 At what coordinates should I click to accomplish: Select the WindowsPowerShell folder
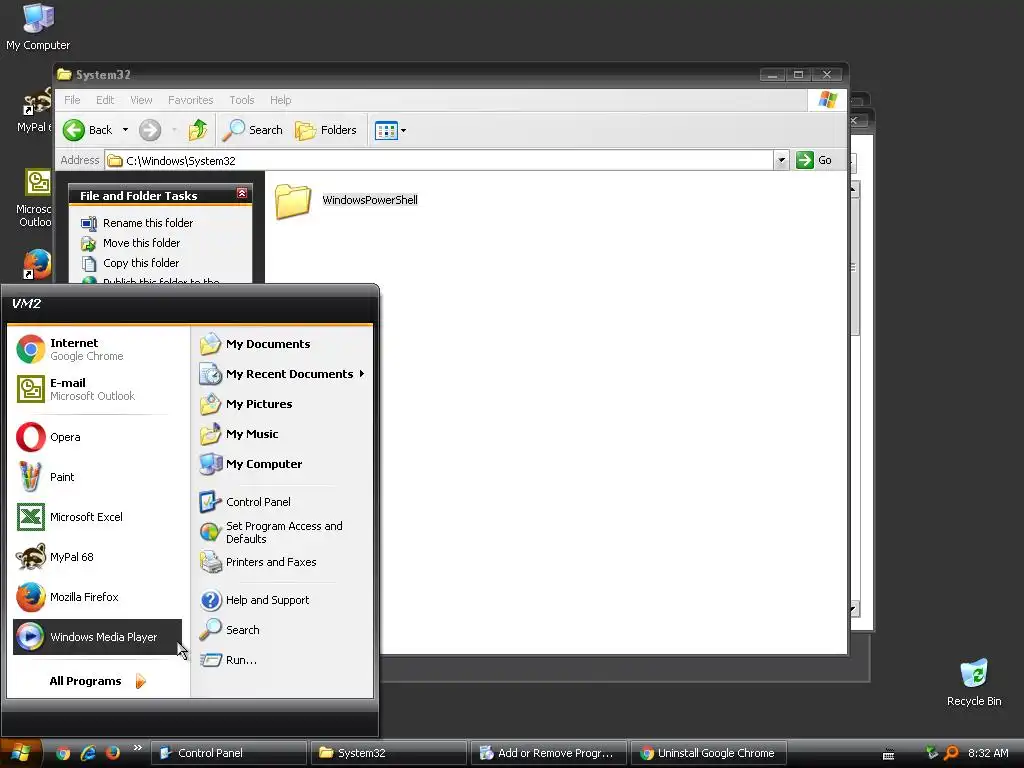(346, 200)
